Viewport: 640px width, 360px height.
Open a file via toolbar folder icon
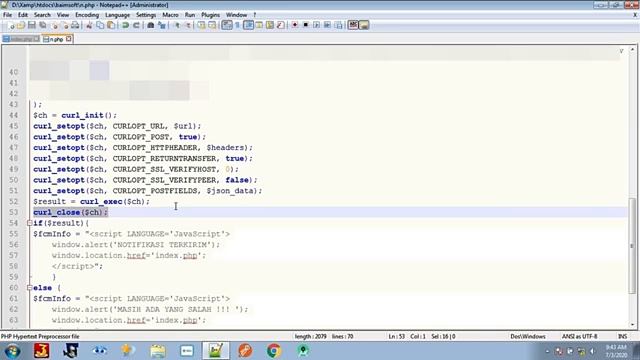pyautogui.click(x=21, y=25)
